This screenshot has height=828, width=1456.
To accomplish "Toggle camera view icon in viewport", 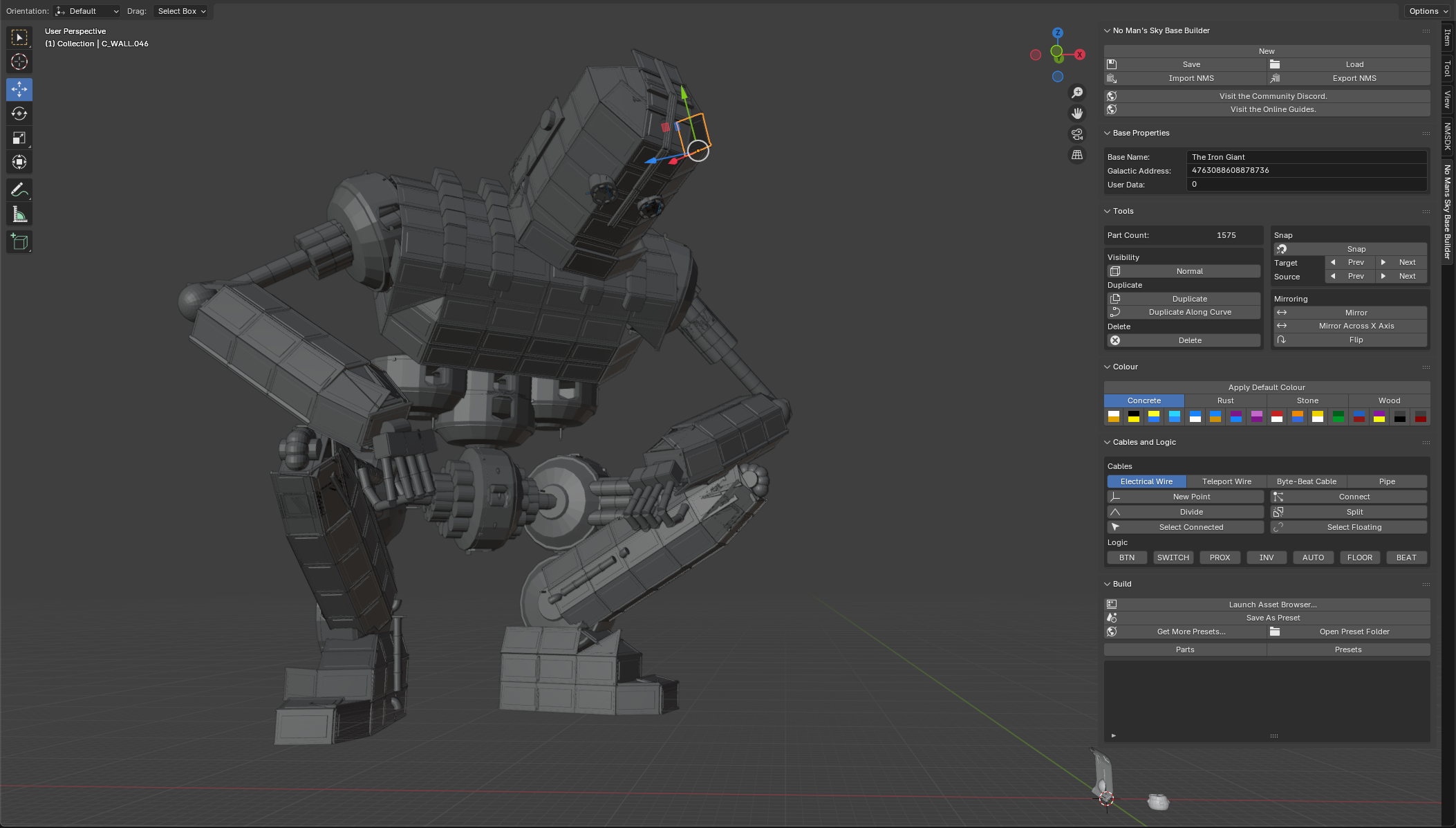I will (x=1077, y=134).
